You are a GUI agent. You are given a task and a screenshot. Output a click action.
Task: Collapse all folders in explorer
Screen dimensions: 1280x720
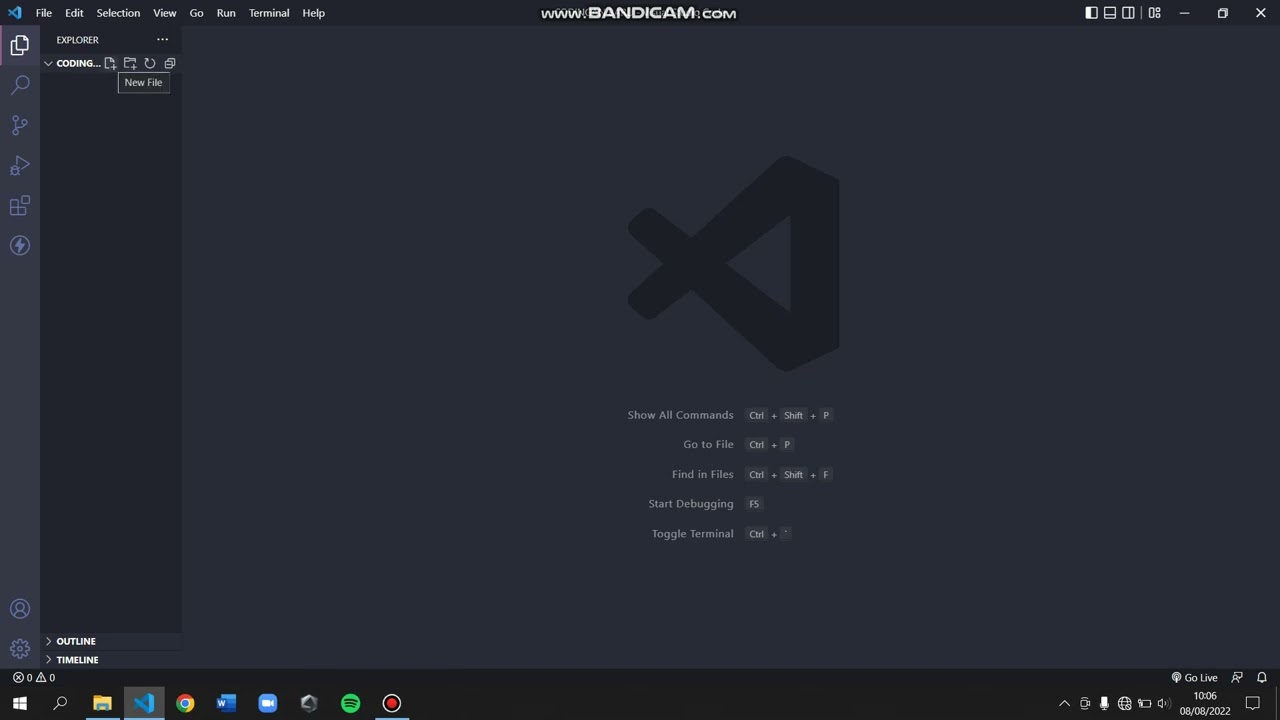point(170,63)
